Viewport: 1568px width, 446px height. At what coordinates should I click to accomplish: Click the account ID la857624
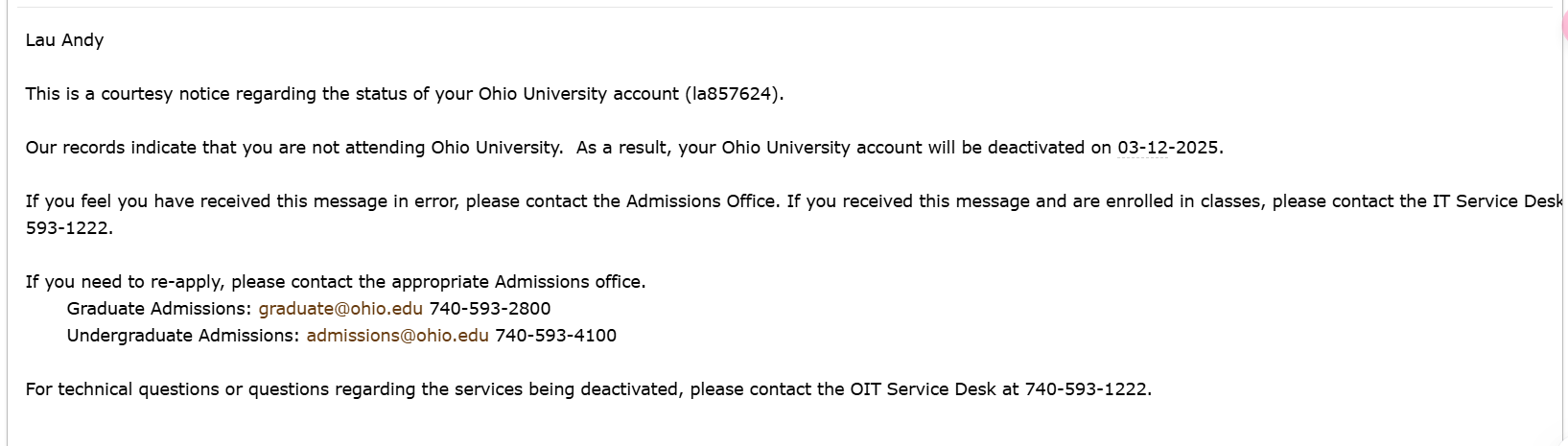(x=732, y=94)
